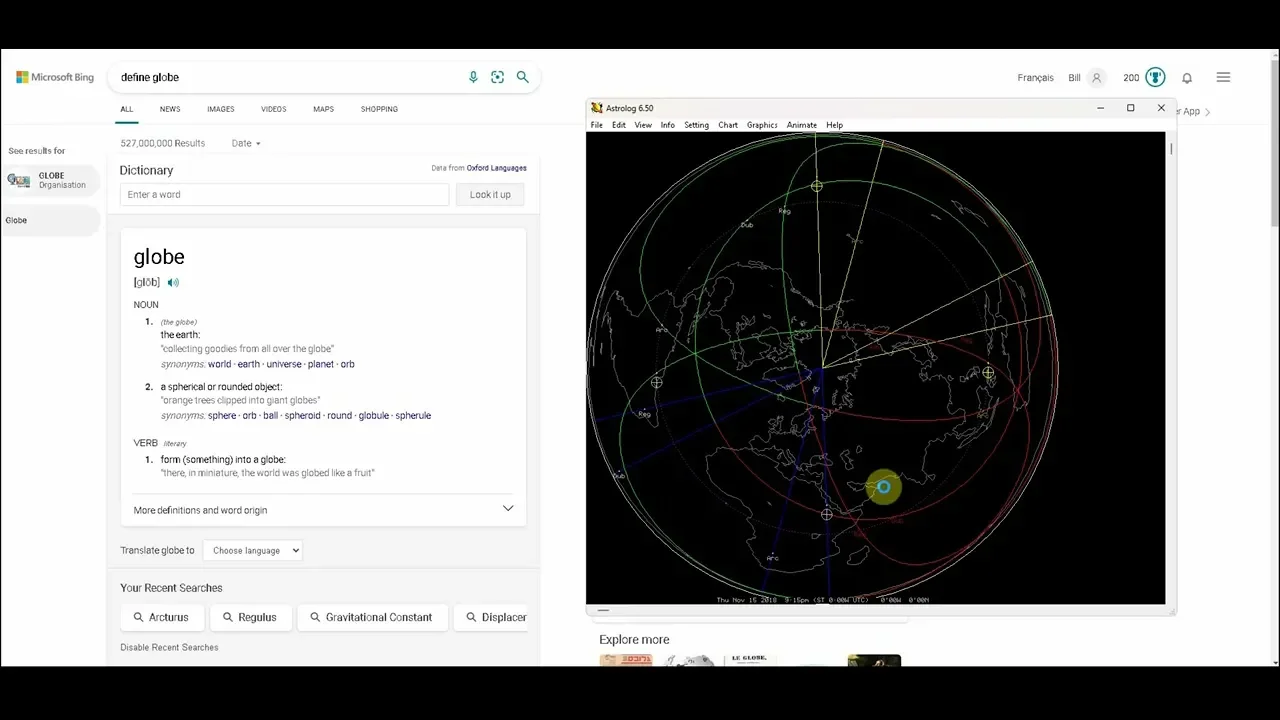Click the Bill account profile icon
Viewport: 1280px width, 720px height.
click(1096, 78)
